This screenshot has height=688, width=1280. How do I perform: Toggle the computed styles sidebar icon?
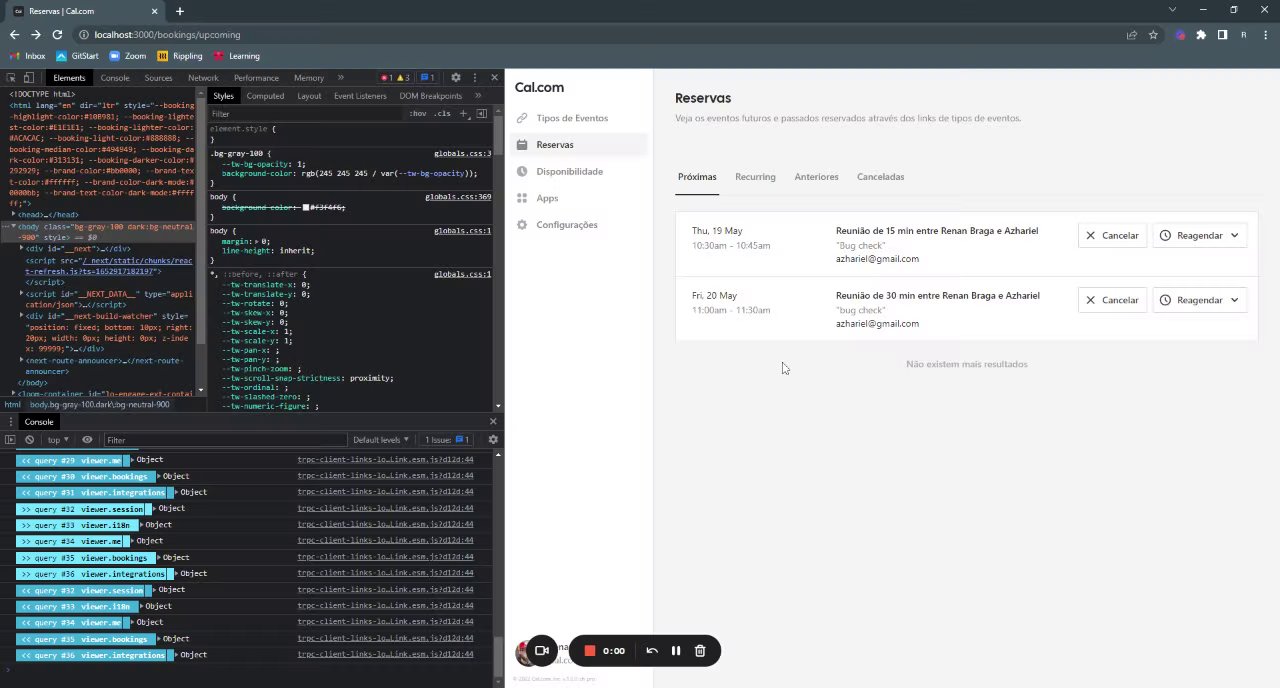point(482,113)
